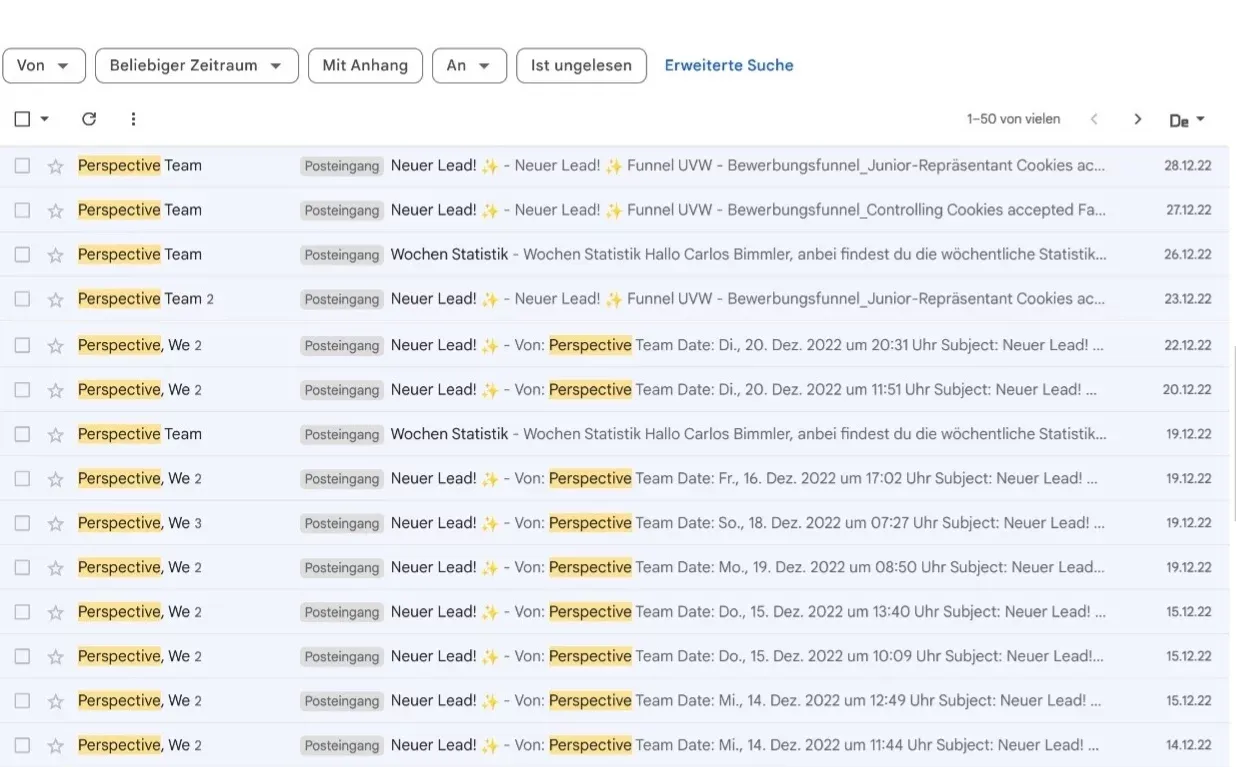Open the 'An' recipient filter dropdown
The width and height of the screenshot is (1236, 767).
(x=468, y=66)
